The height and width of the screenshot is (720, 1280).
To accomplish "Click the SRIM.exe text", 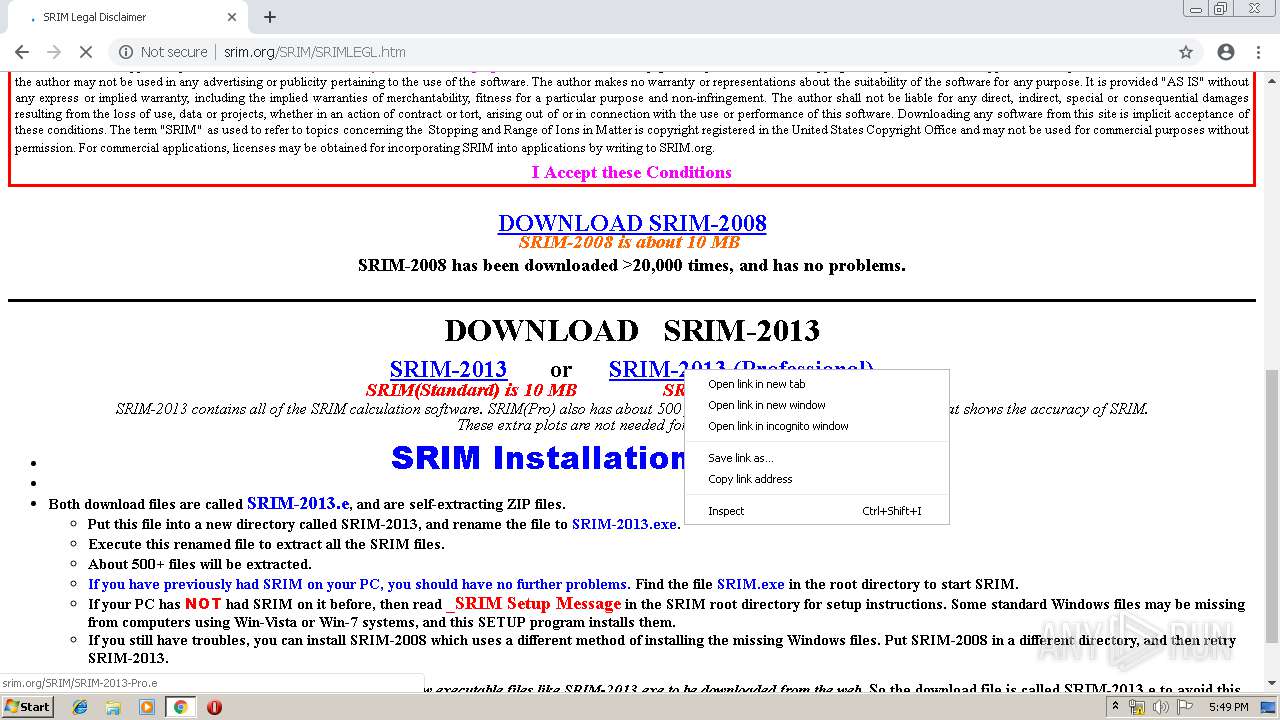I will (750, 584).
